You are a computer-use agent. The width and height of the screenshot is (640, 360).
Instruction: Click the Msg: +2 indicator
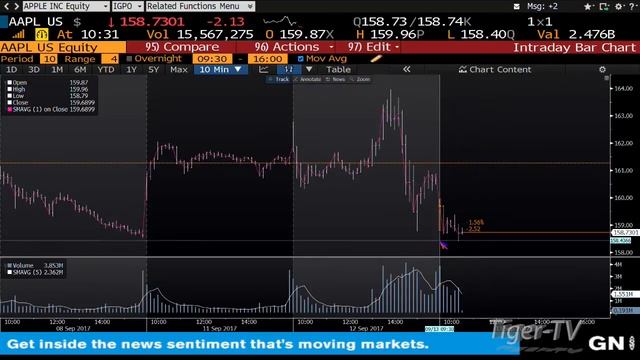[542, 7]
